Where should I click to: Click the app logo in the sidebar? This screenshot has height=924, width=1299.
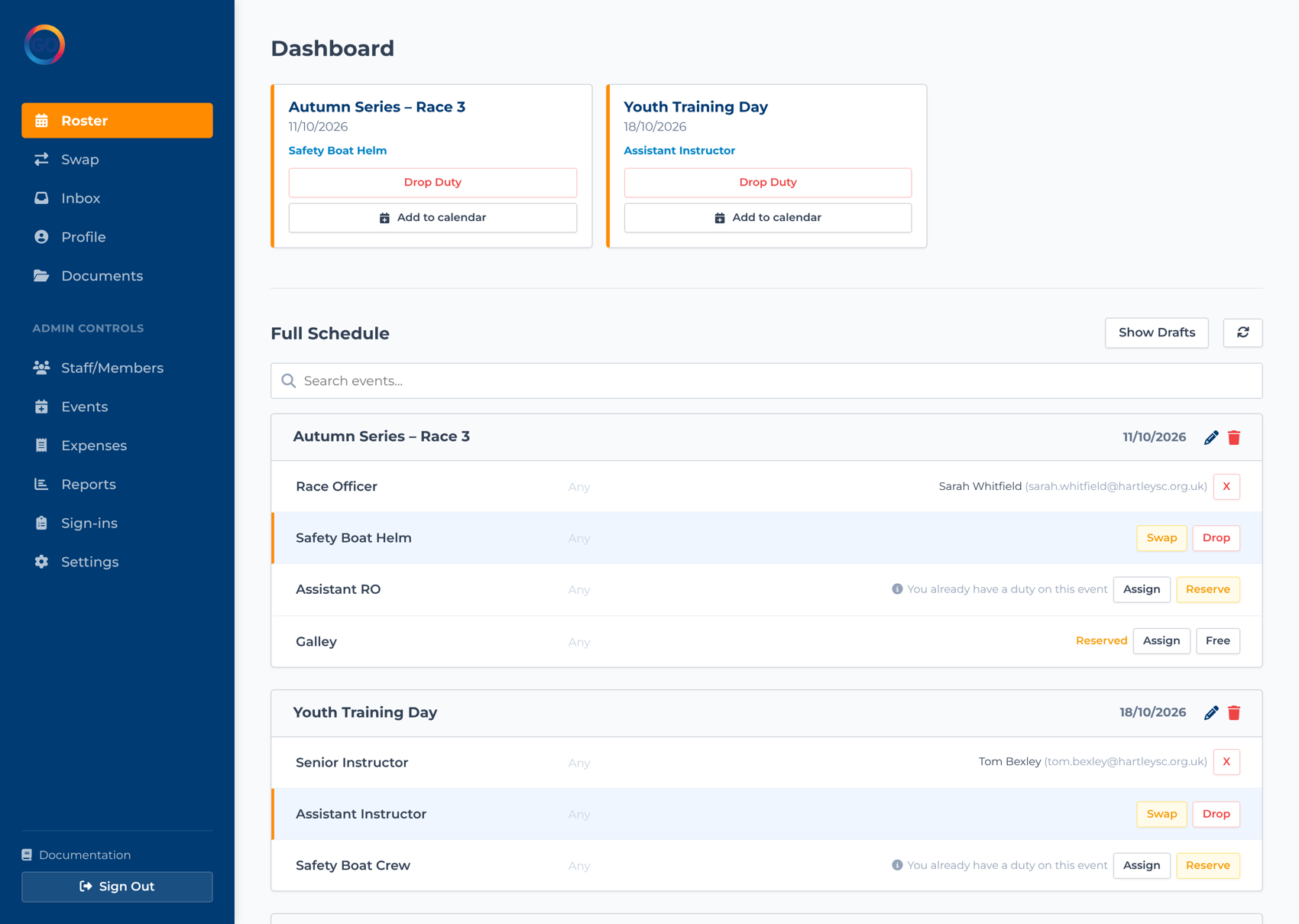[44, 44]
